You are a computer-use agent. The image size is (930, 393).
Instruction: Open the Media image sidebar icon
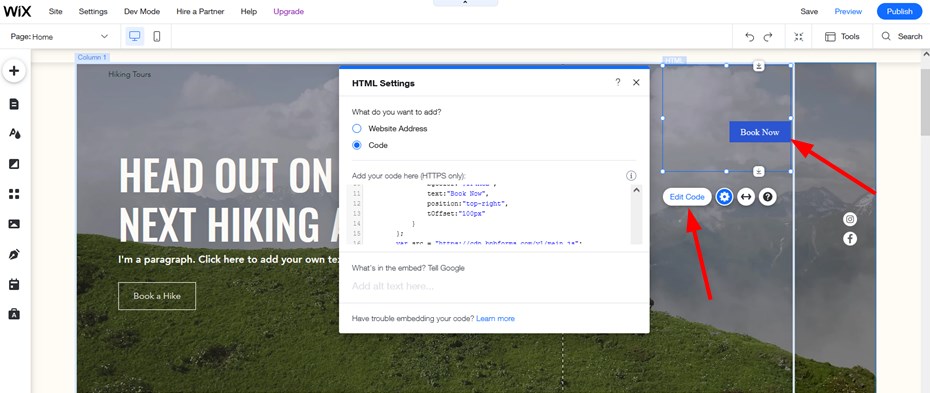14,224
